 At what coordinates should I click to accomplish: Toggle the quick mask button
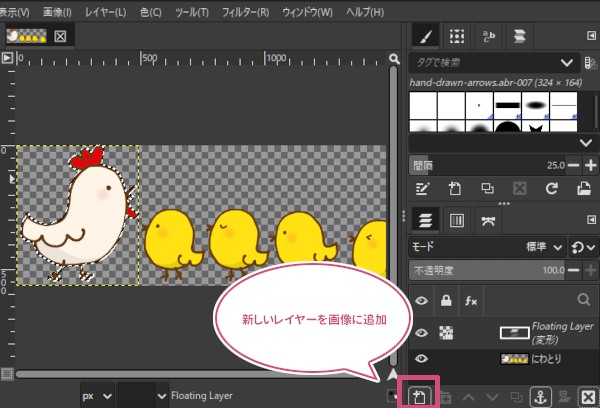7,374
